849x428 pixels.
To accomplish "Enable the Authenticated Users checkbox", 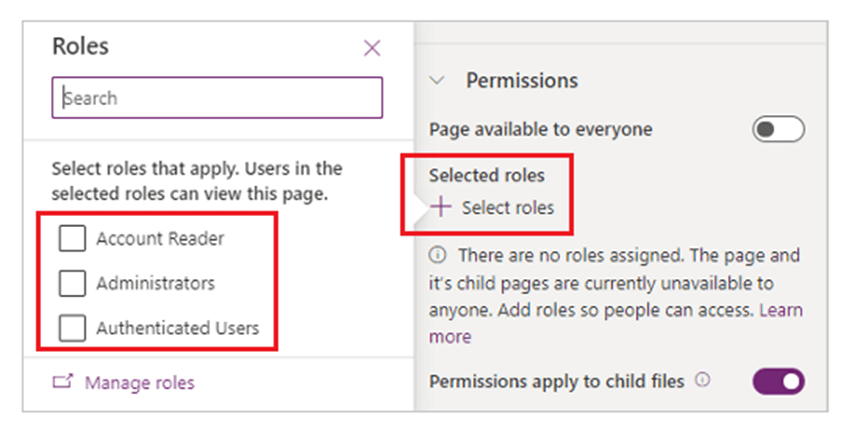I will tap(72, 328).
